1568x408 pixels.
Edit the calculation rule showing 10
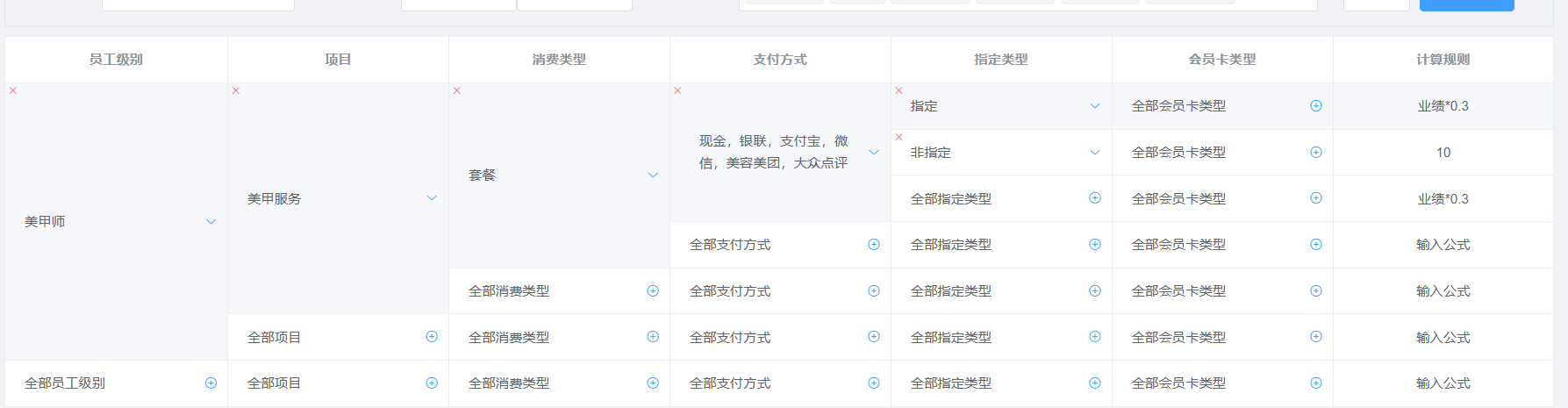tap(1443, 153)
